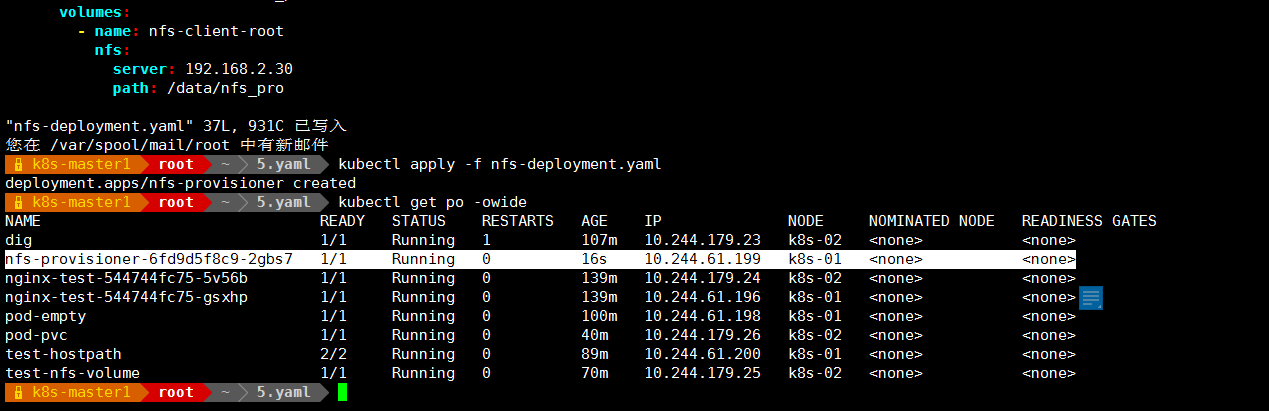Click node k8s-02 in the dig row
The height and width of the screenshot is (411, 1269).
pos(815,240)
